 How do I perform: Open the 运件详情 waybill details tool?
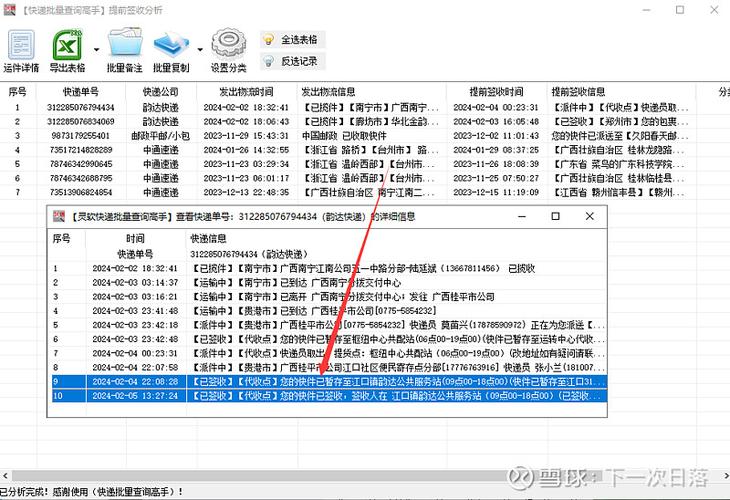tap(21, 50)
